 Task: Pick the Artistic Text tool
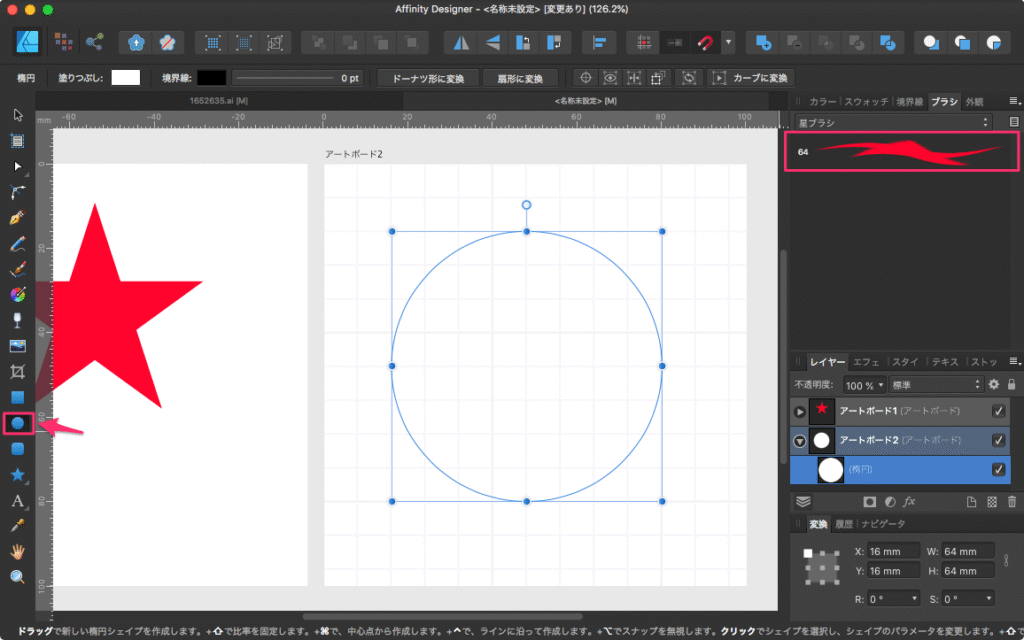click(x=17, y=501)
